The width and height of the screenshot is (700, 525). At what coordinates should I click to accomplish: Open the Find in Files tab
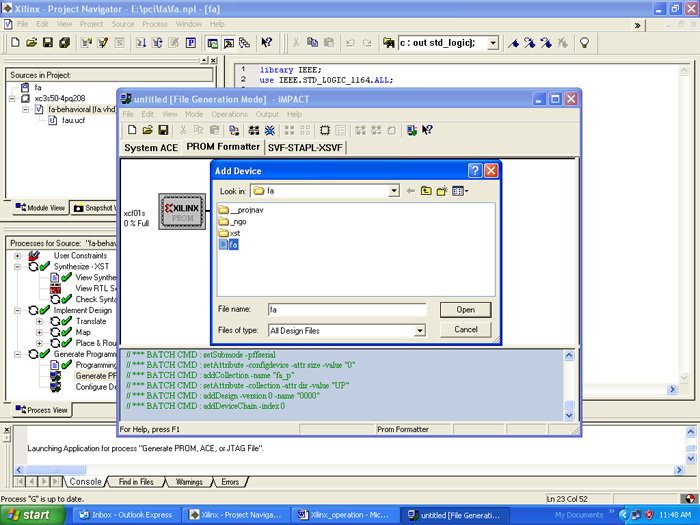[x=136, y=482]
